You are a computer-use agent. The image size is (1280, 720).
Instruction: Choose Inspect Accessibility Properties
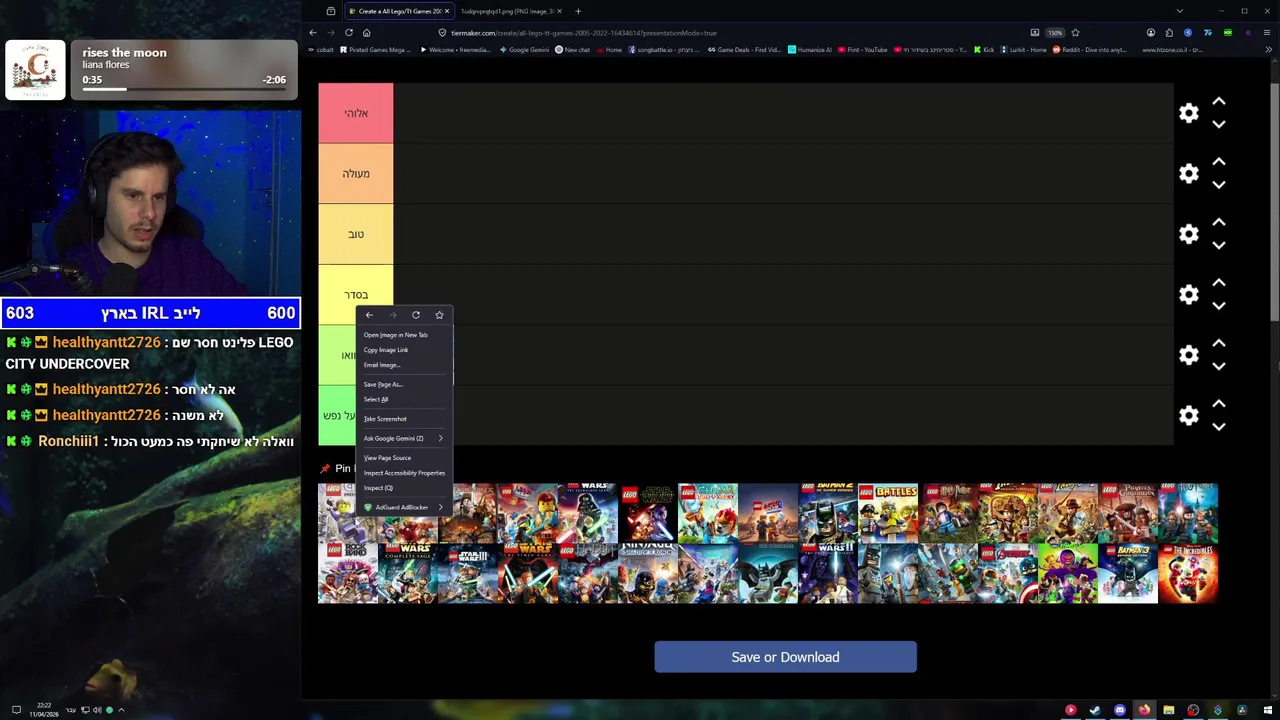point(404,473)
